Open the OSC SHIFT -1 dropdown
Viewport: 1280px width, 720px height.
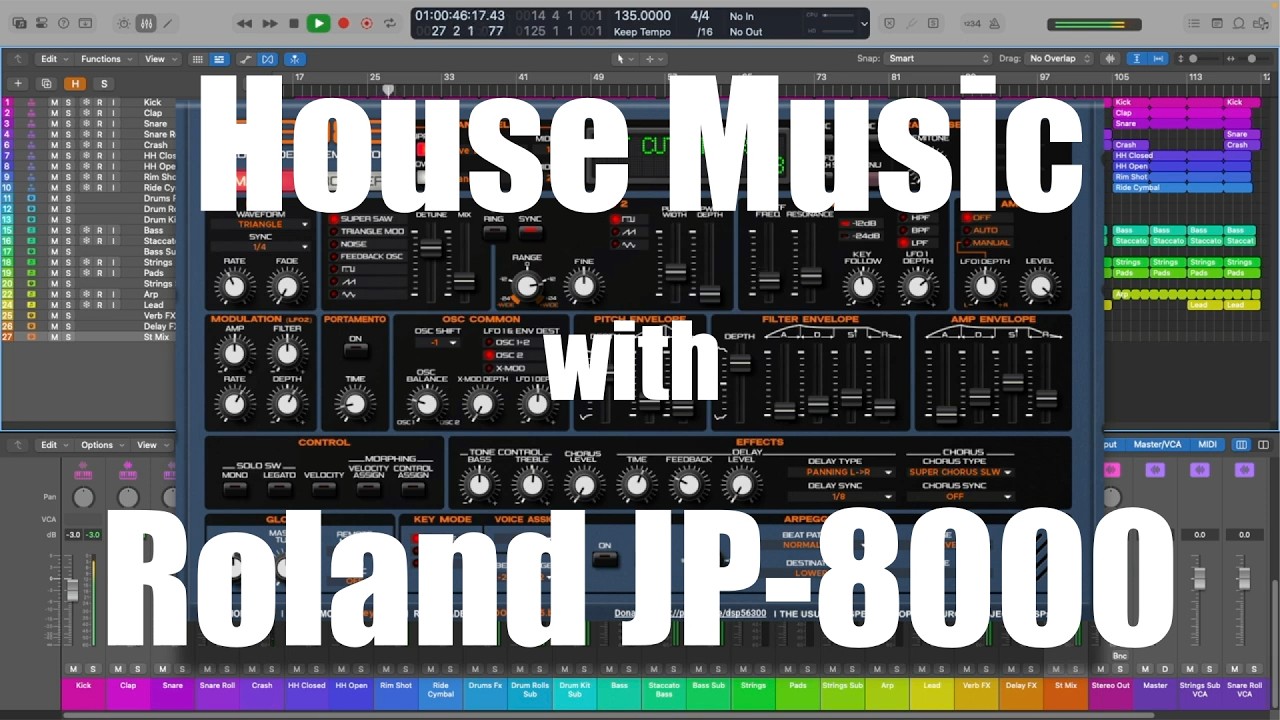pos(437,343)
